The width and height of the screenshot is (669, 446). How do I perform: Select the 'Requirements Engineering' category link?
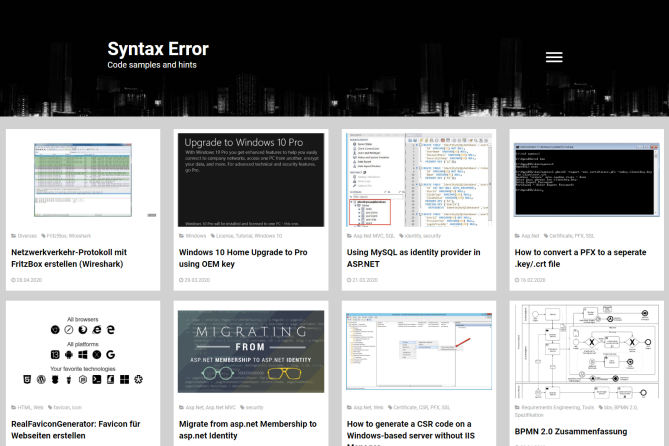552,408
